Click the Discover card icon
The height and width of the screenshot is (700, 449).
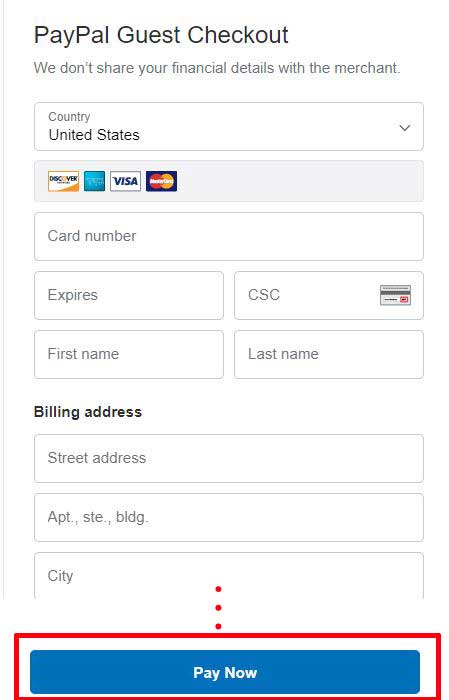[63, 181]
